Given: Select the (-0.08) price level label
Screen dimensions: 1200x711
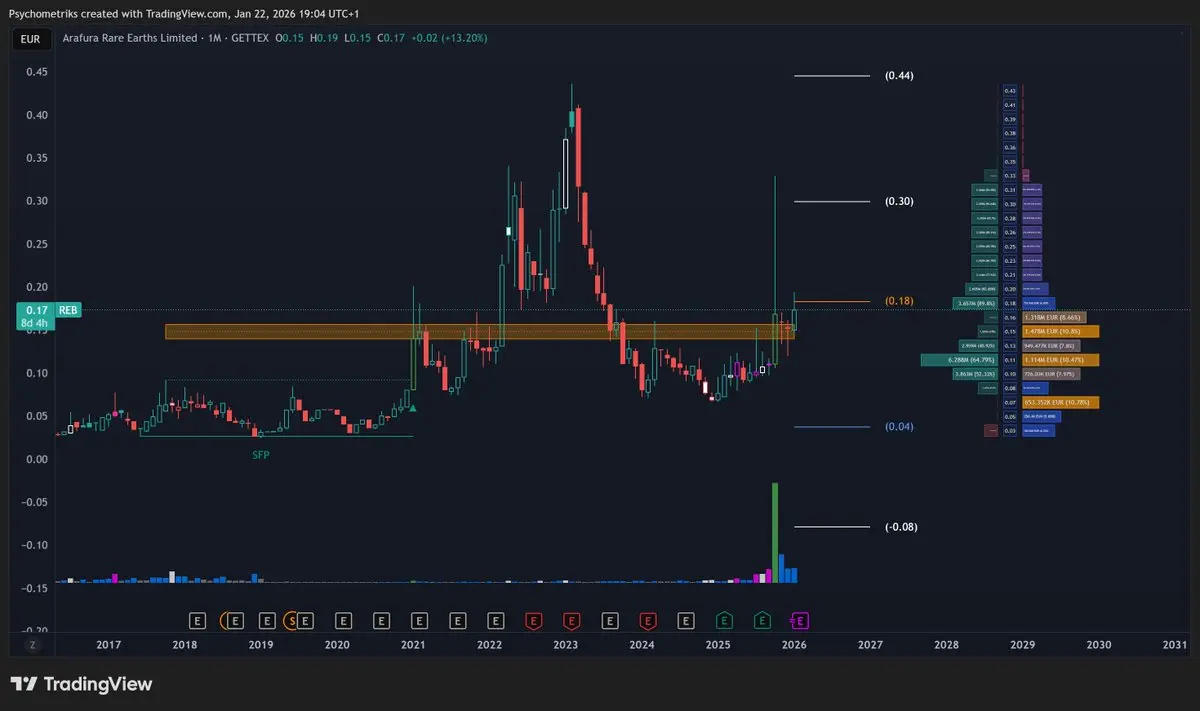Looking at the screenshot, I should pos(901,527).
